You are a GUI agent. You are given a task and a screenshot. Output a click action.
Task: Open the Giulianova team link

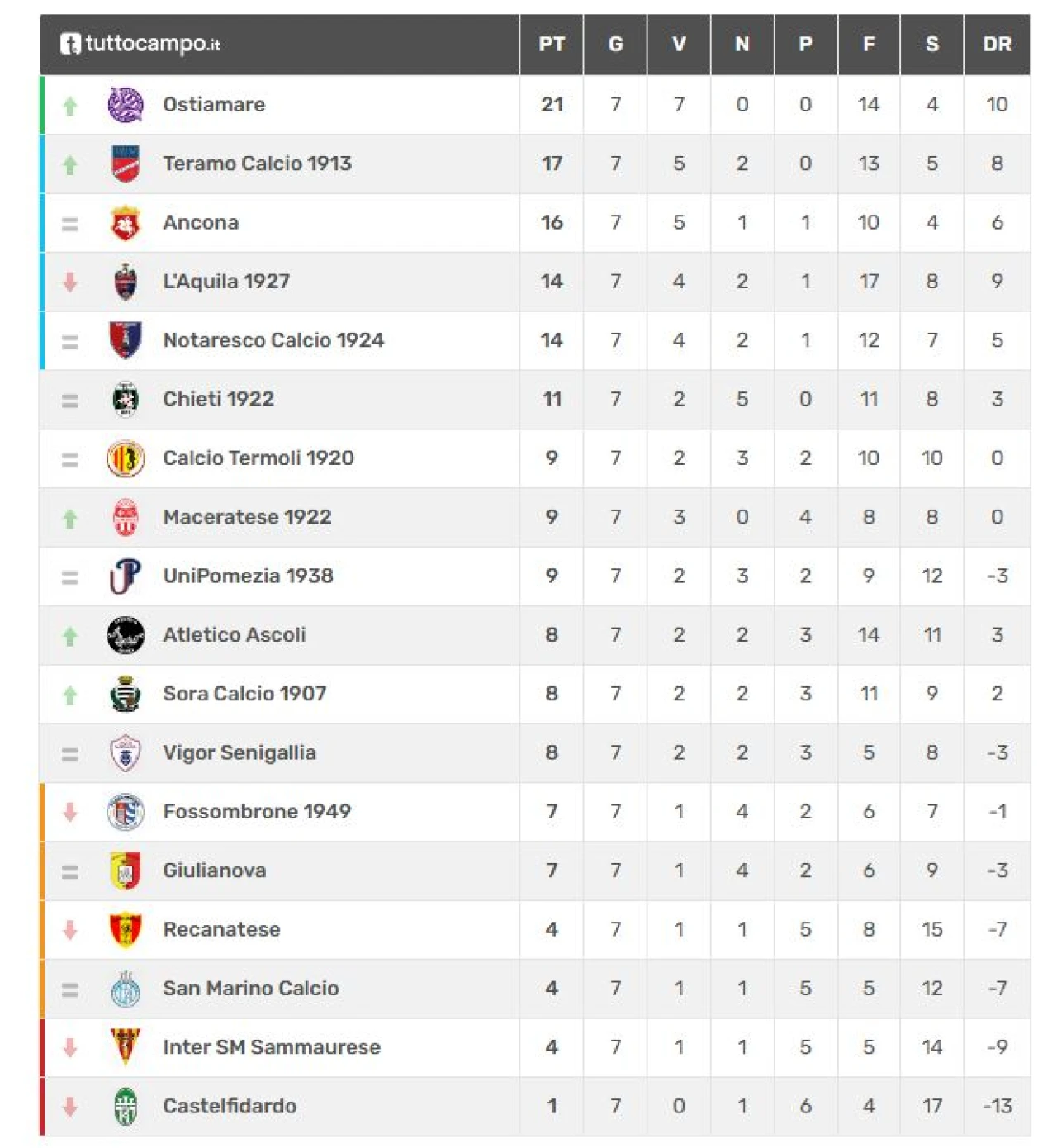click(x=215, y=870)
